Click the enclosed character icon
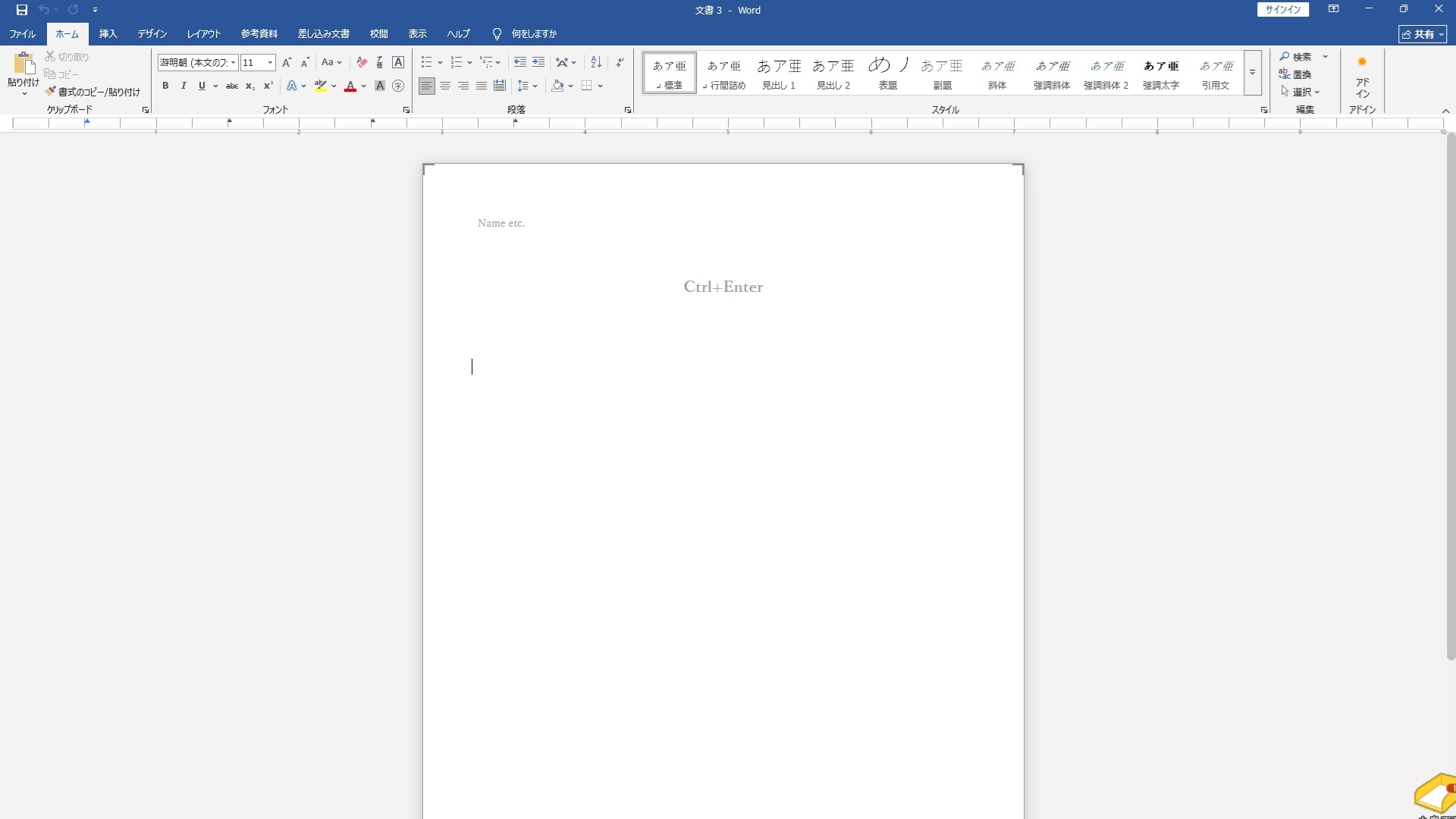The width and height of the screenshot is (1456, 819). pos(398,86)
